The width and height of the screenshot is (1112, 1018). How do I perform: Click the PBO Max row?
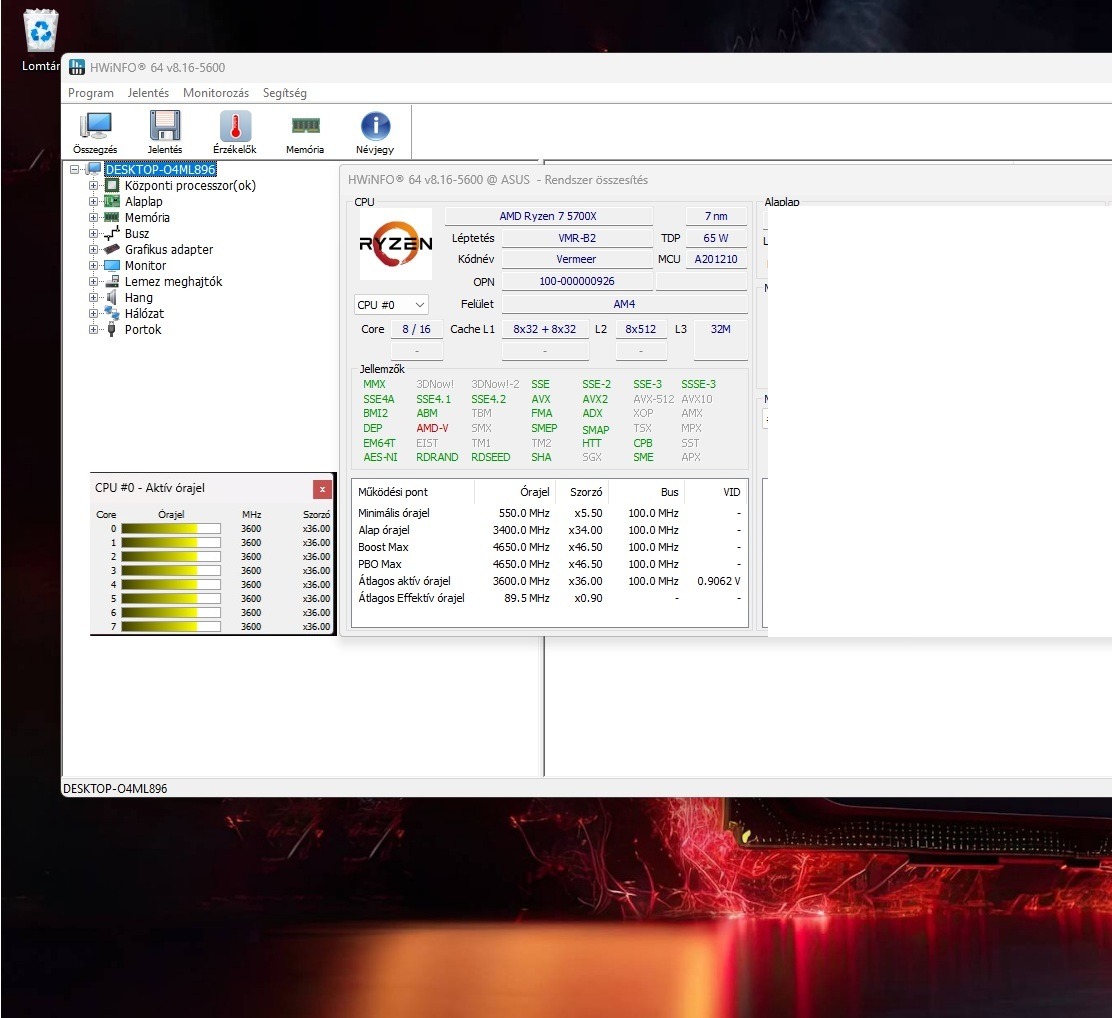[x=550, y=564]
